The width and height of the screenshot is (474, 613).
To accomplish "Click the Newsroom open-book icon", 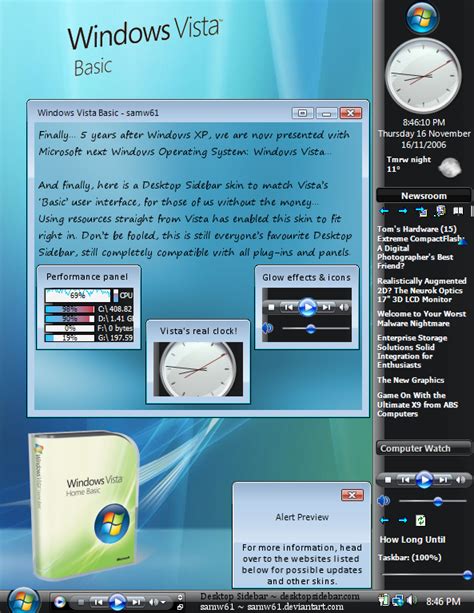I will pyautogui.click(x=458, y=211).
